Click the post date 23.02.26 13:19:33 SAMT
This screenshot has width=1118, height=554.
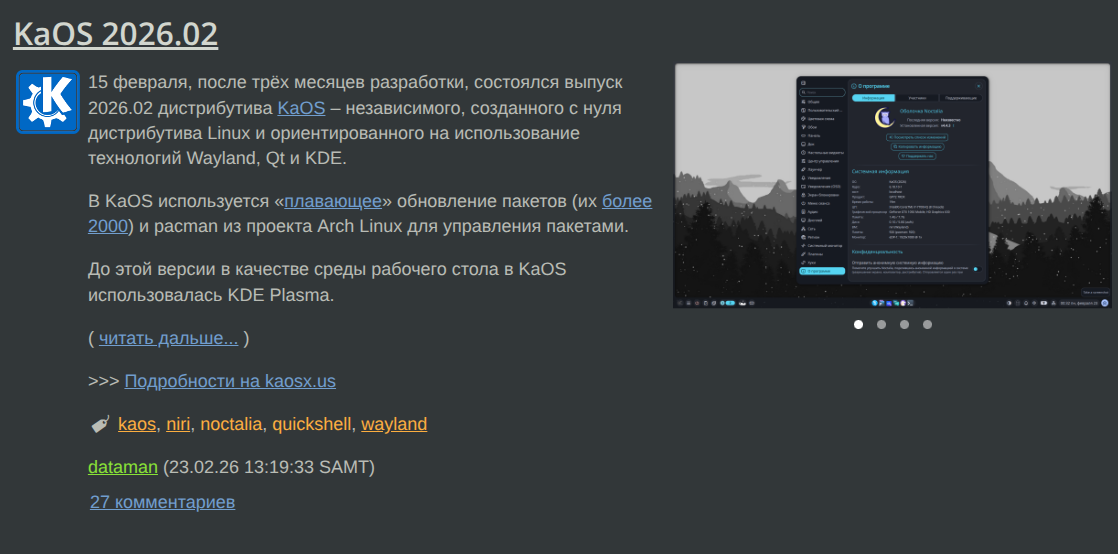click(269, 467)
